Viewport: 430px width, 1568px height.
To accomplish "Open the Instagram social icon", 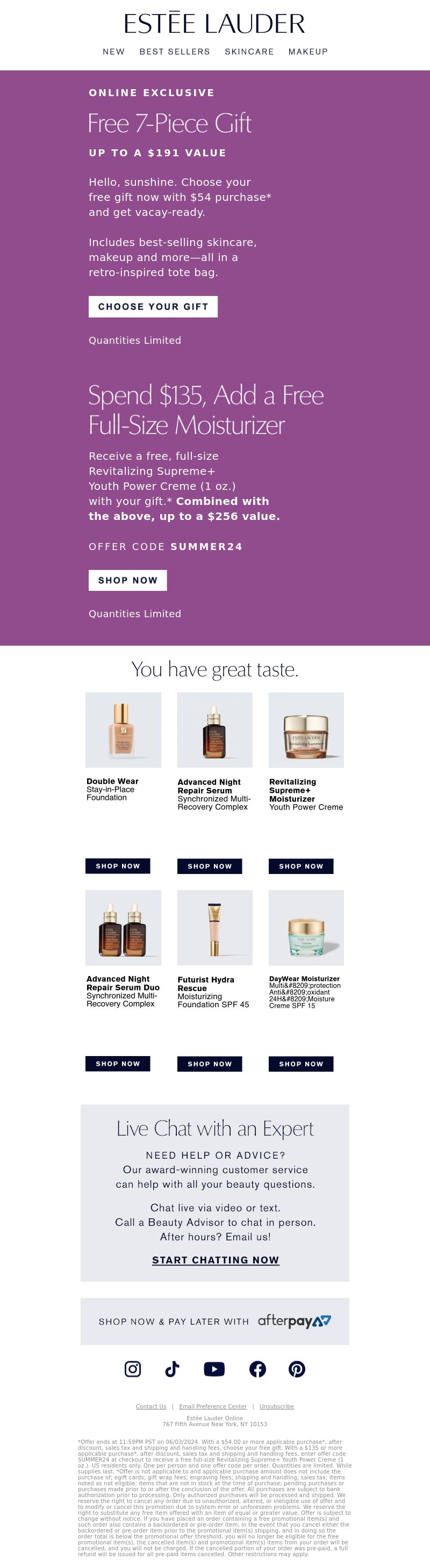I will (x=133, y=1369).
